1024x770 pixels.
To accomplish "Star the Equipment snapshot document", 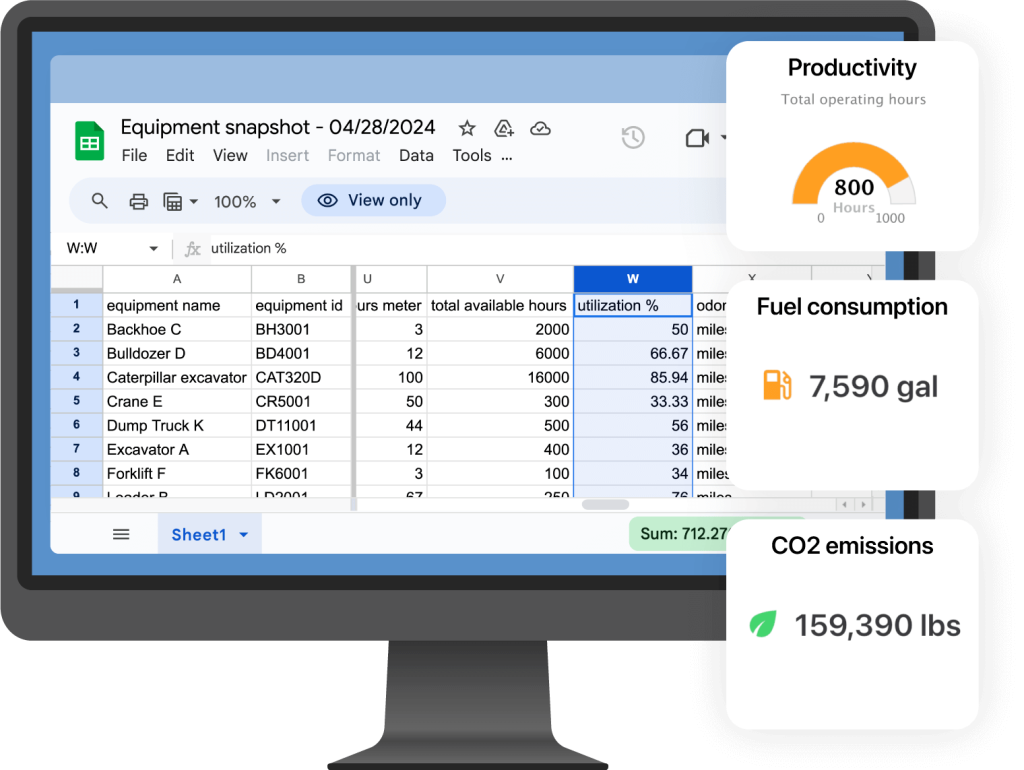I will 467,128.
